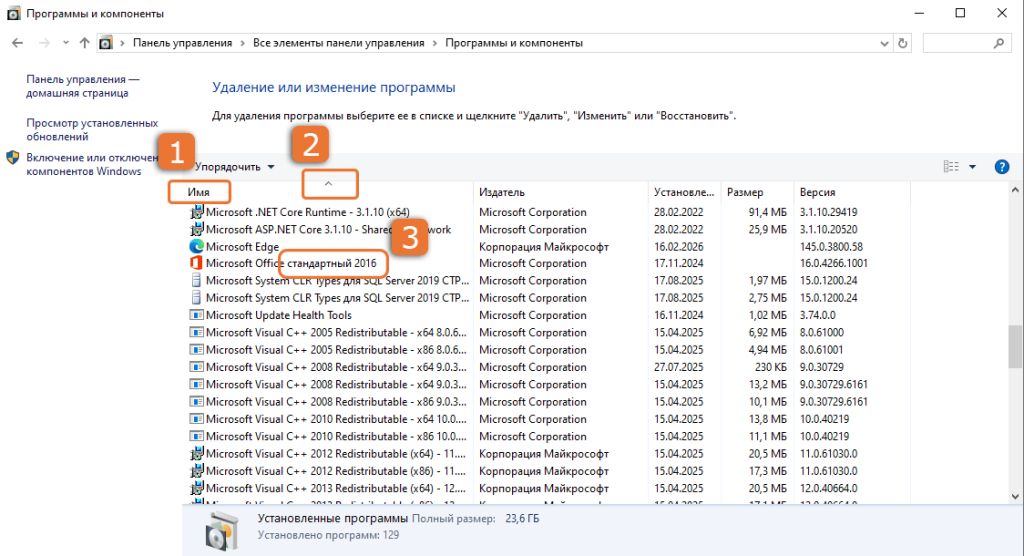
Task: Sort by the Имя column header
Action: point(199,192)
